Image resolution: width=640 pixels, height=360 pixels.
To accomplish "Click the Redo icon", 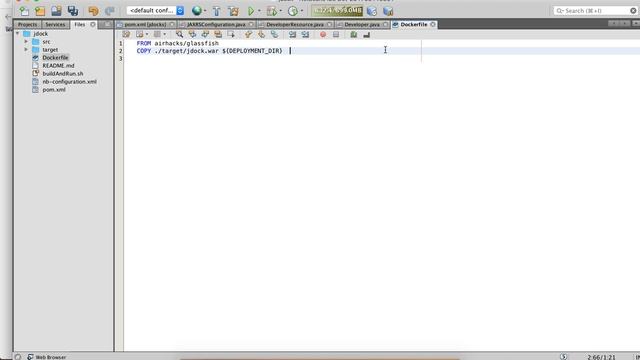I will [109, 11].
